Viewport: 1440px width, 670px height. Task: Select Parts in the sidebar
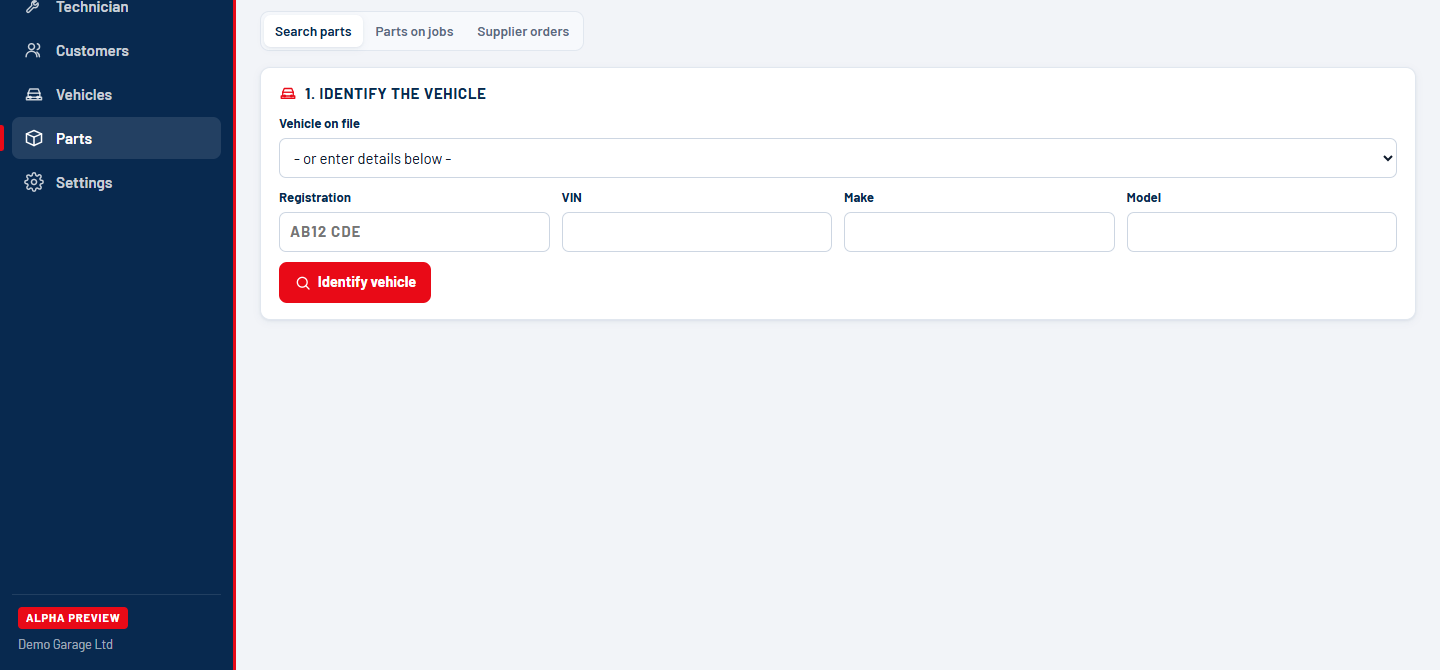pyautogui.click(x=116, y=139)
